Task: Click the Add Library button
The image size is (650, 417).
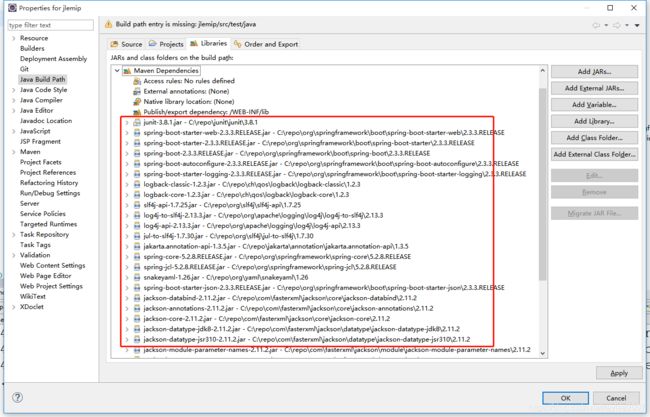Action: 594,121
